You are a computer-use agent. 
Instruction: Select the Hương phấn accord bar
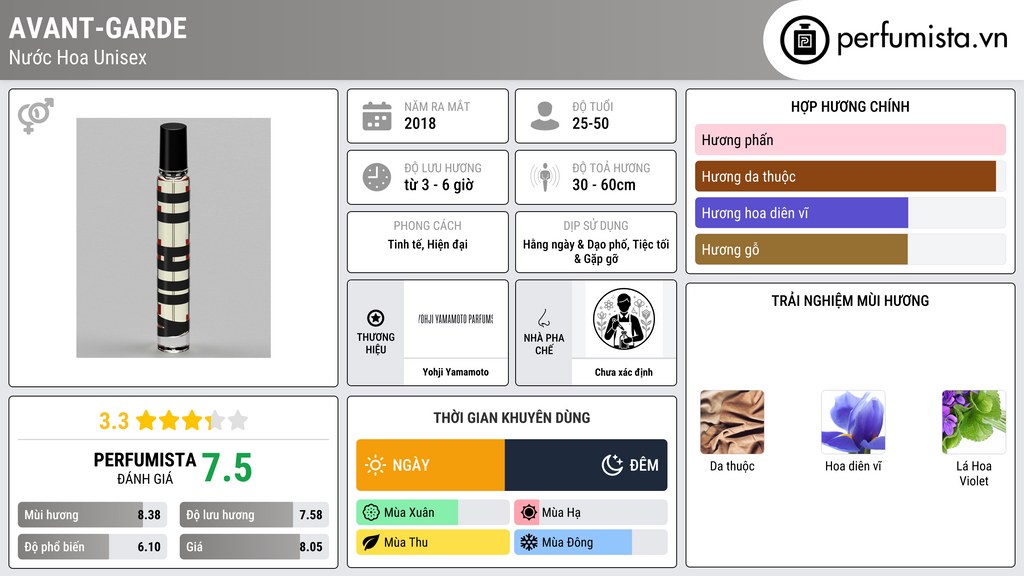click(x=850, y=140)
